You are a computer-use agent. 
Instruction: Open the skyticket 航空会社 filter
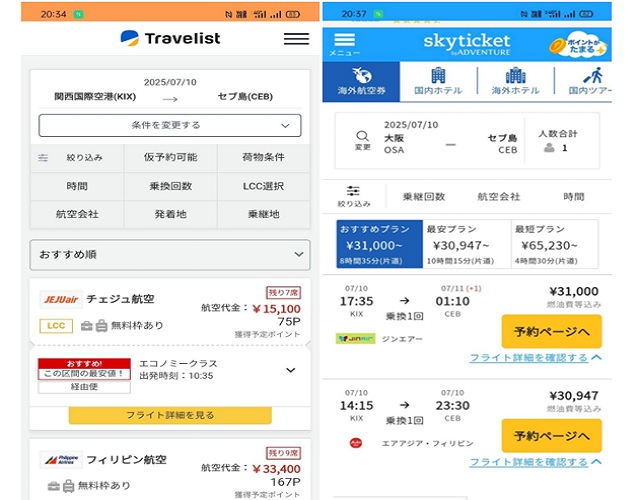[x=499, y=197]
